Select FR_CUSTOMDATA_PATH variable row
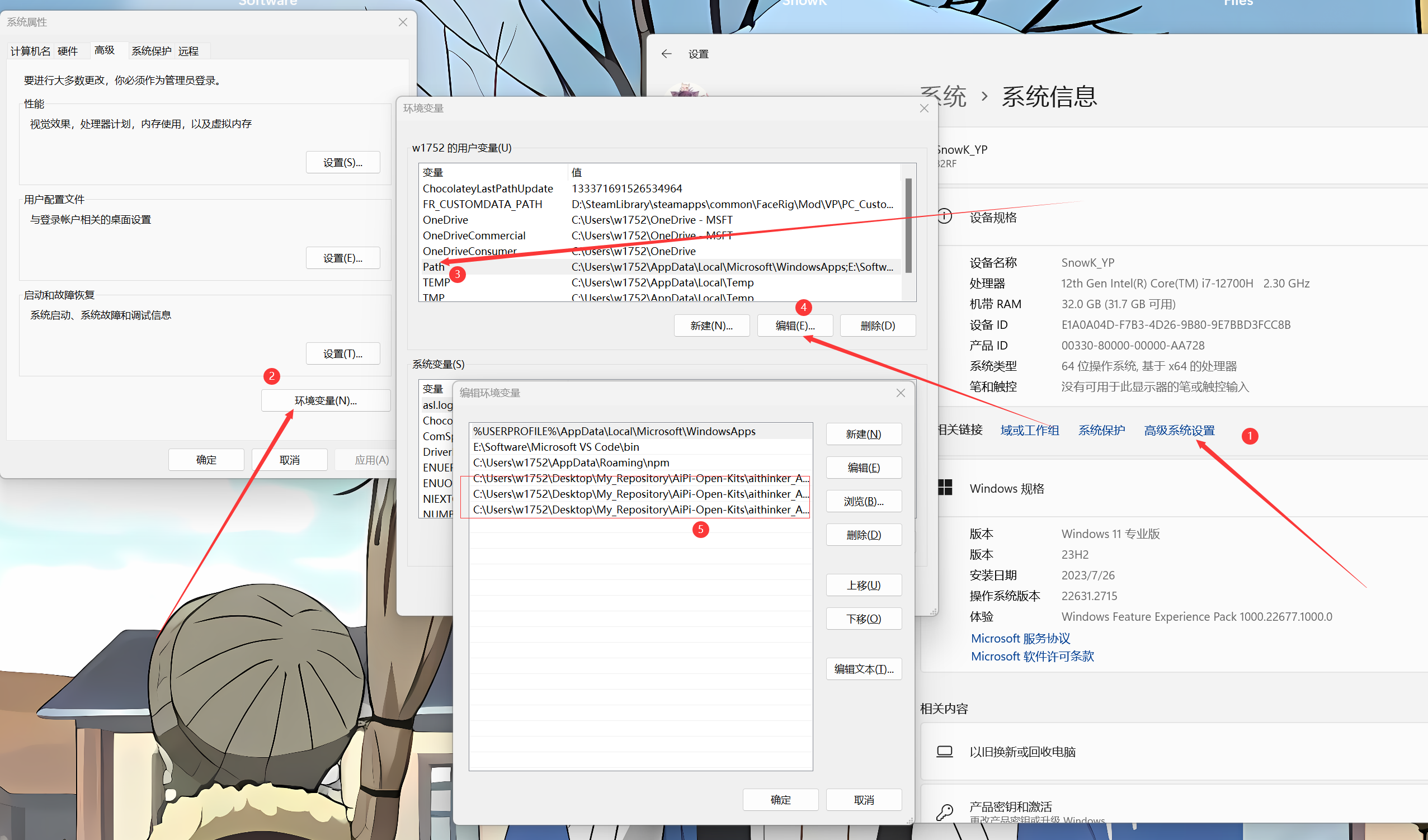The height and width of the screenshot is (840, 1428). click(x=659, y=204)
